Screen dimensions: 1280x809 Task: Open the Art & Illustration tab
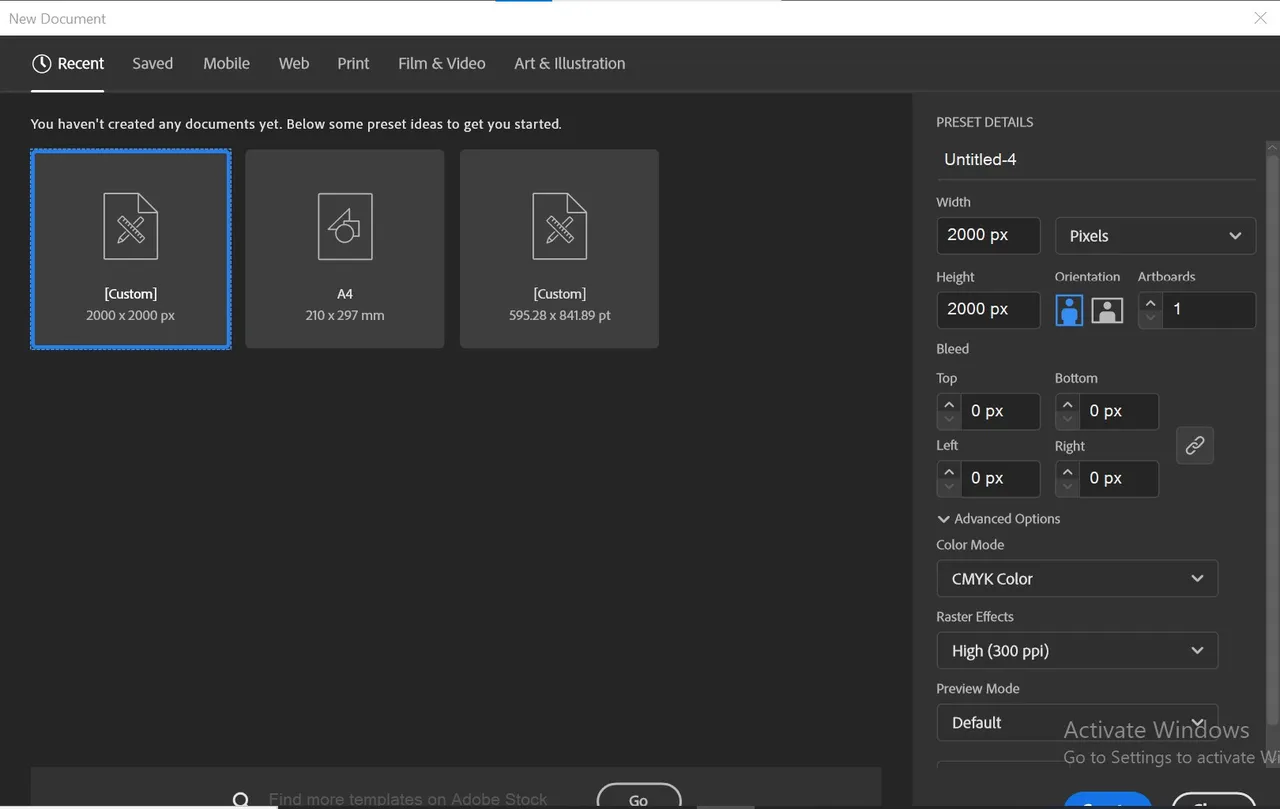point(569,63)
